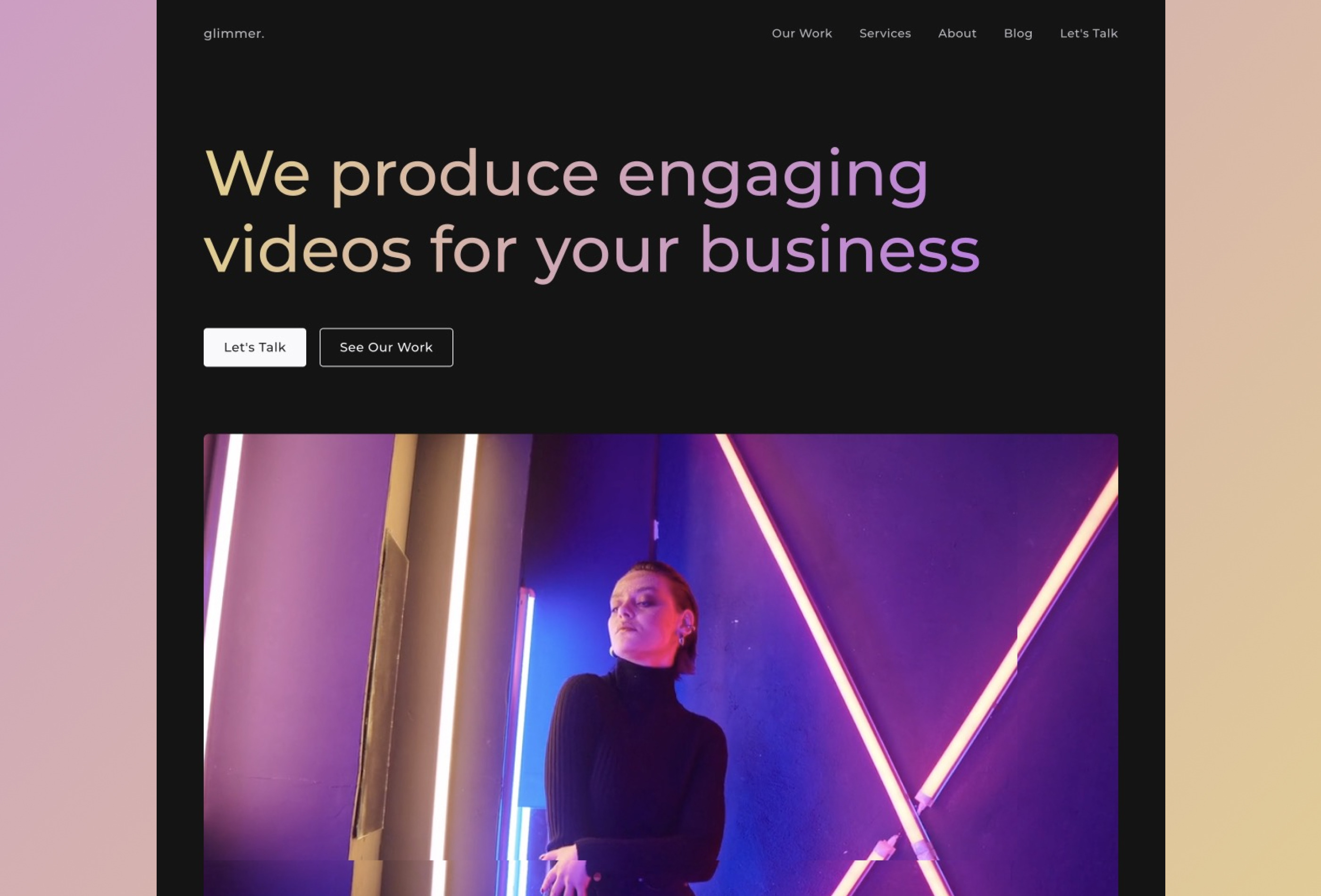Click the hero video of the woman

660,665
